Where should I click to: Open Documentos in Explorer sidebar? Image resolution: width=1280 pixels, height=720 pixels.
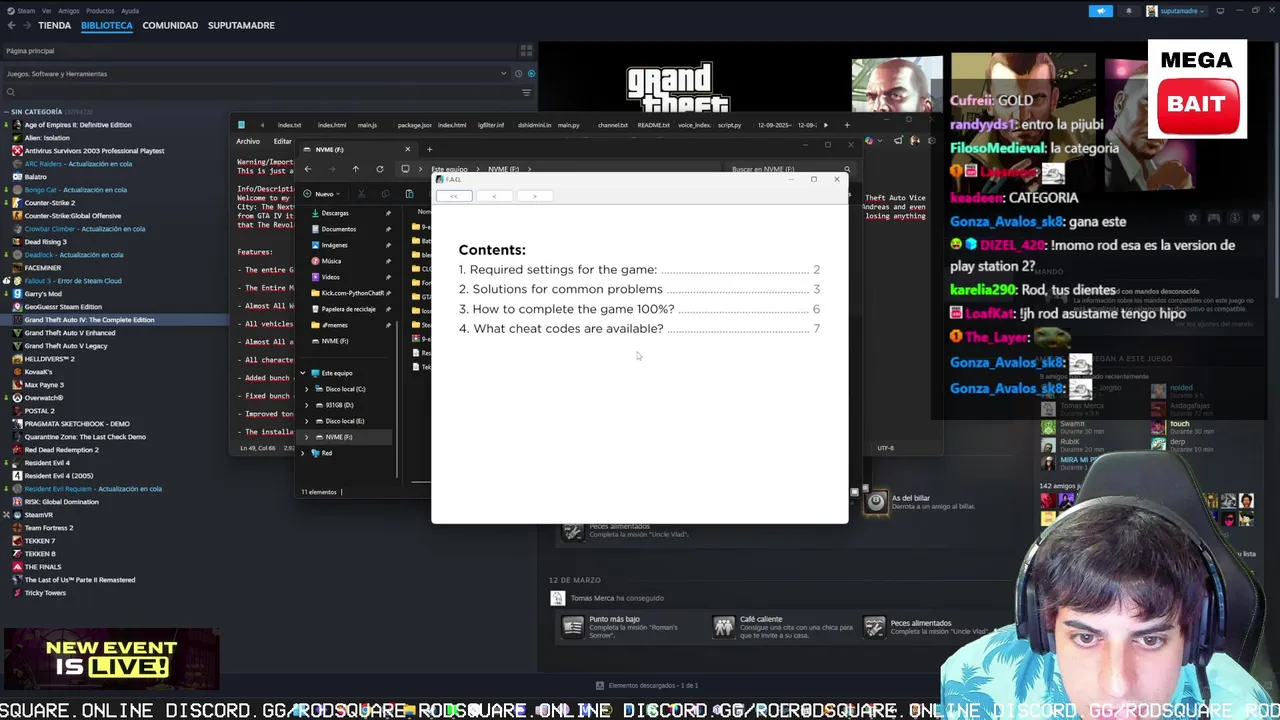tap(338, 229)
